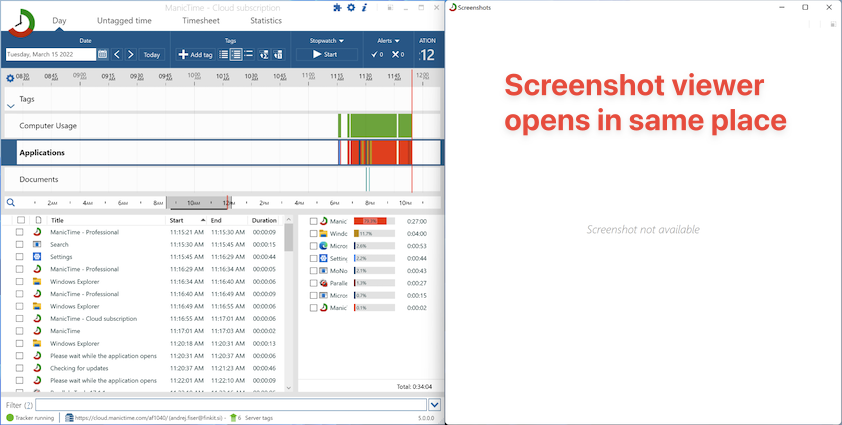Open ManicTime settings gear in title bar
The height and width of the screenshot is (425, 842).
coord(351,8)
